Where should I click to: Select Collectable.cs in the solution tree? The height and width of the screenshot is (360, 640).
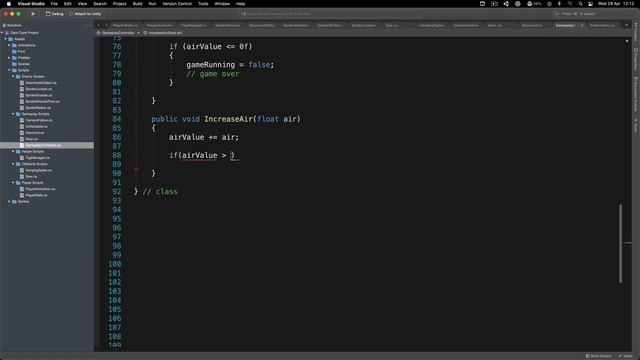click(36, 127)
